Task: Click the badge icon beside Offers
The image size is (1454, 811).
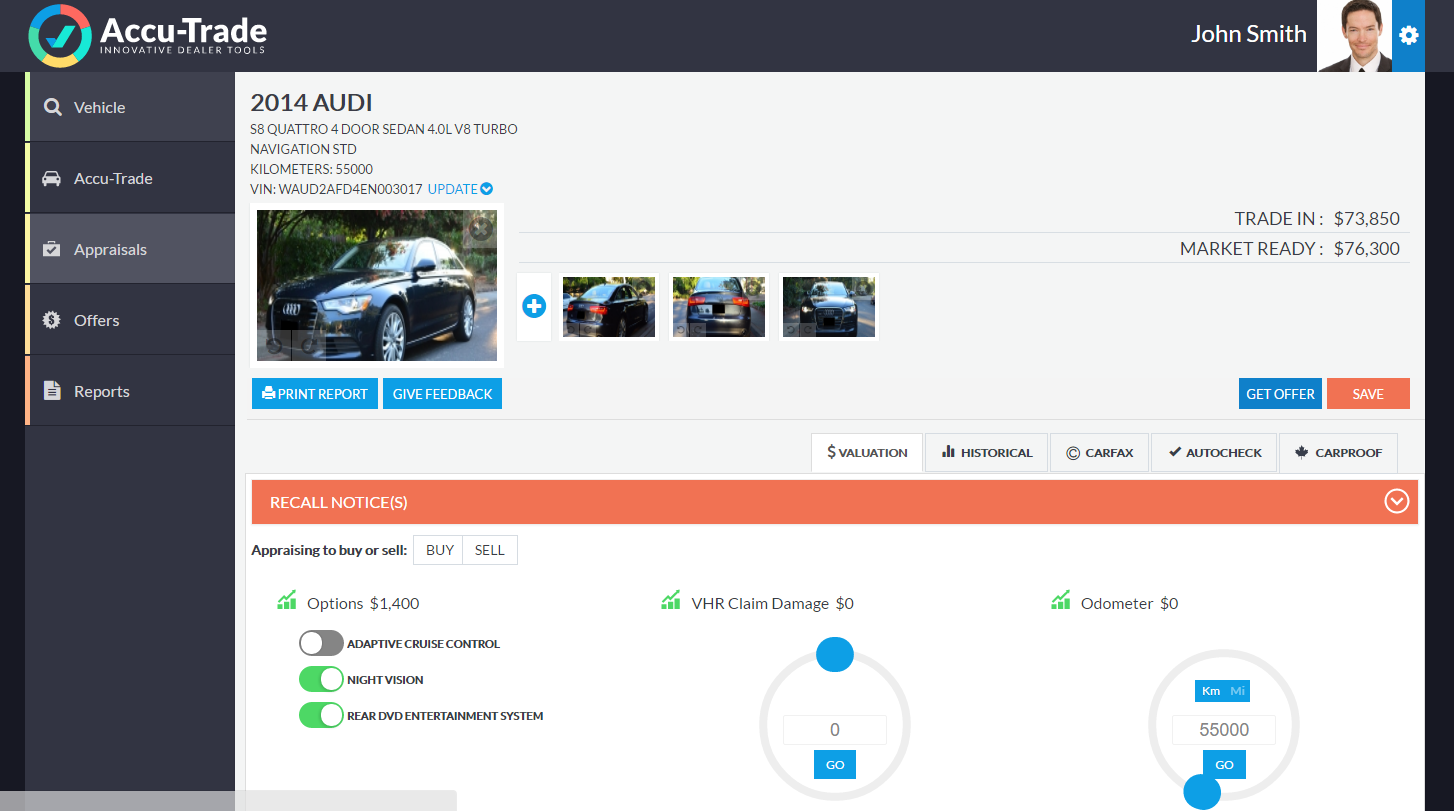Action: 51,320
